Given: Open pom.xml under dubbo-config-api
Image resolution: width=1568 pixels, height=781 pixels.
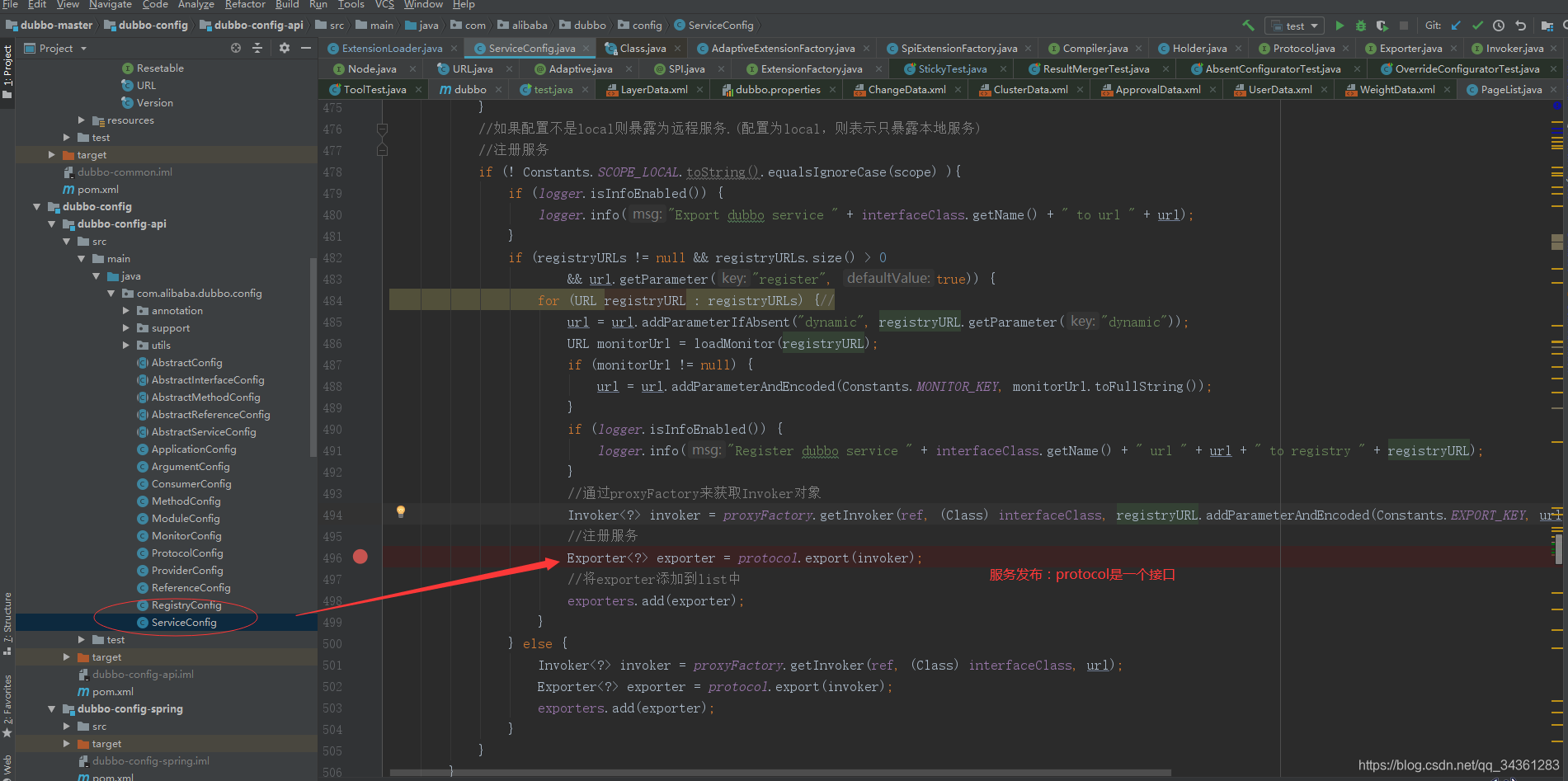Looking at the screenshot, I should pos(113,692).
